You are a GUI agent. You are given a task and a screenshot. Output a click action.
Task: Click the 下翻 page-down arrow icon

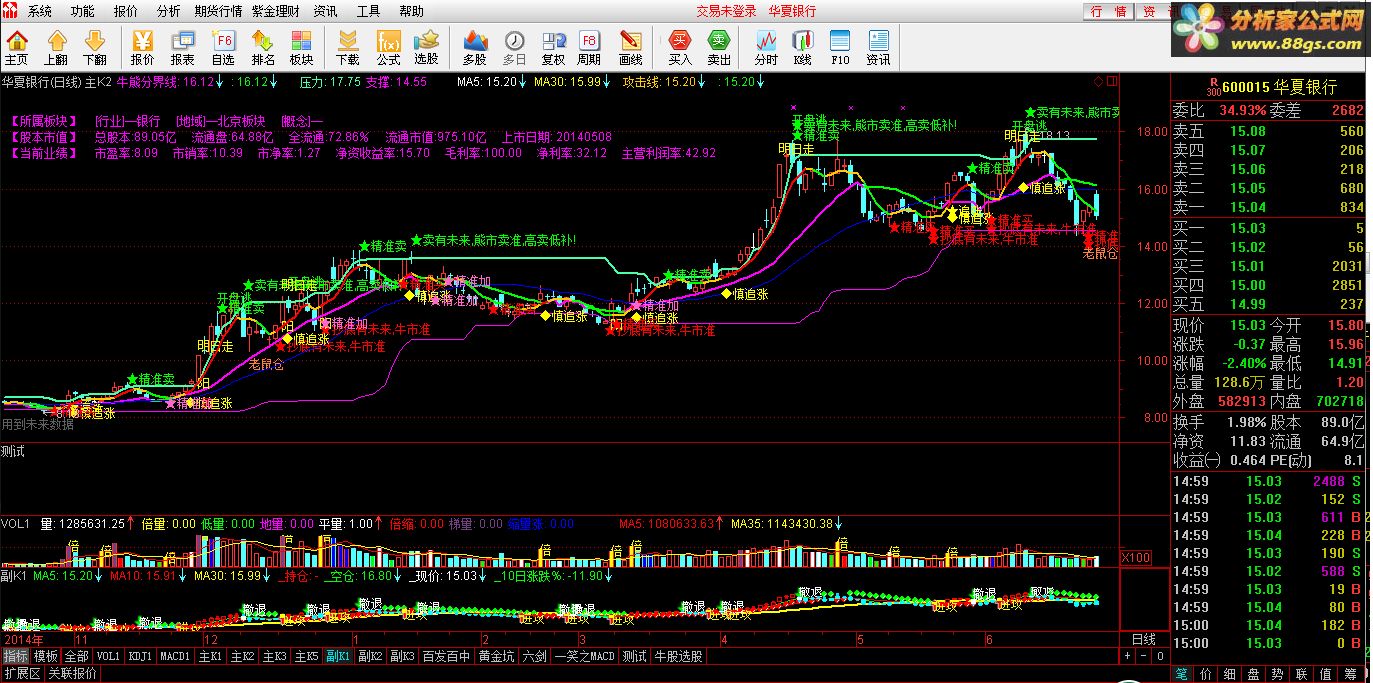coord(94,47)
